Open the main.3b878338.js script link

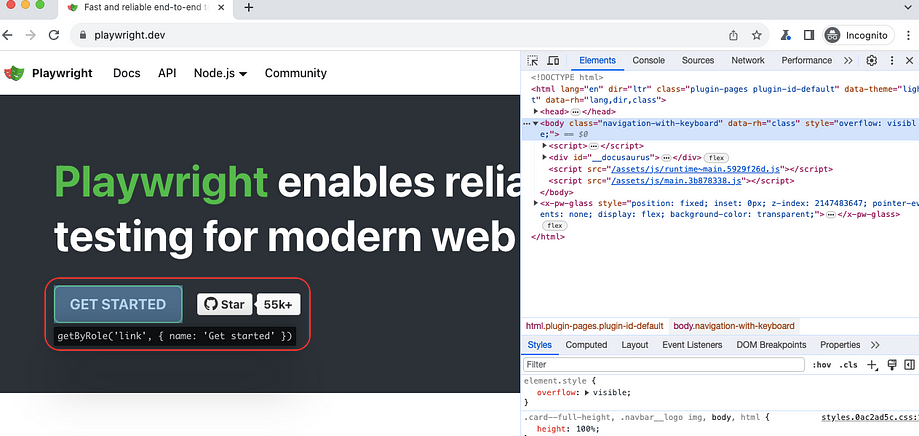tap(677, 181)
